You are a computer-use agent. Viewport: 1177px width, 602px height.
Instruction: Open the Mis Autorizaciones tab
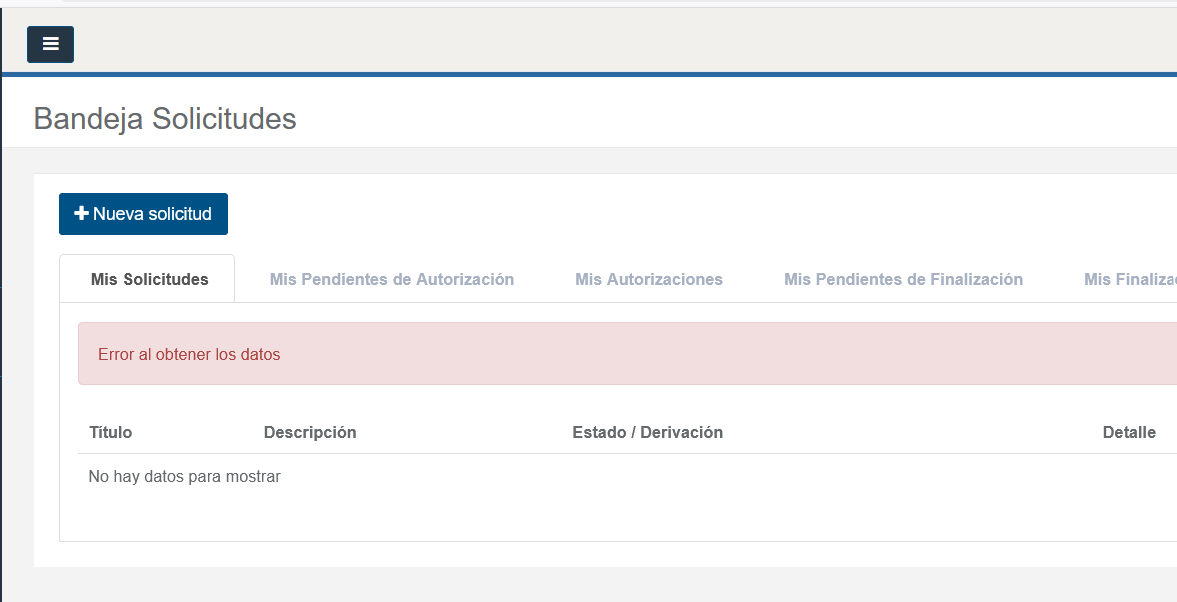point(649,279)
